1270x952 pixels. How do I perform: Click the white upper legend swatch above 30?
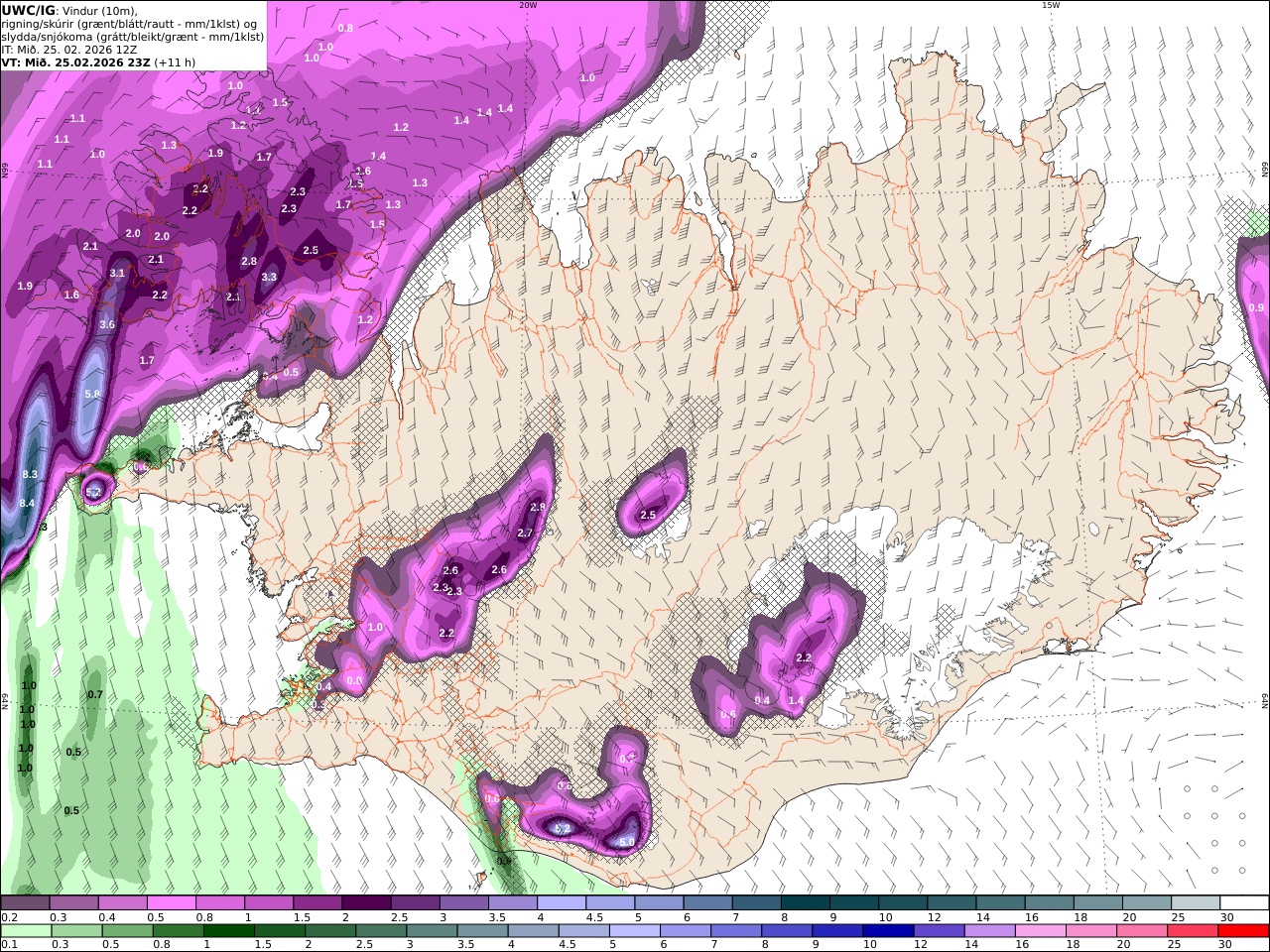(1244, 903)
